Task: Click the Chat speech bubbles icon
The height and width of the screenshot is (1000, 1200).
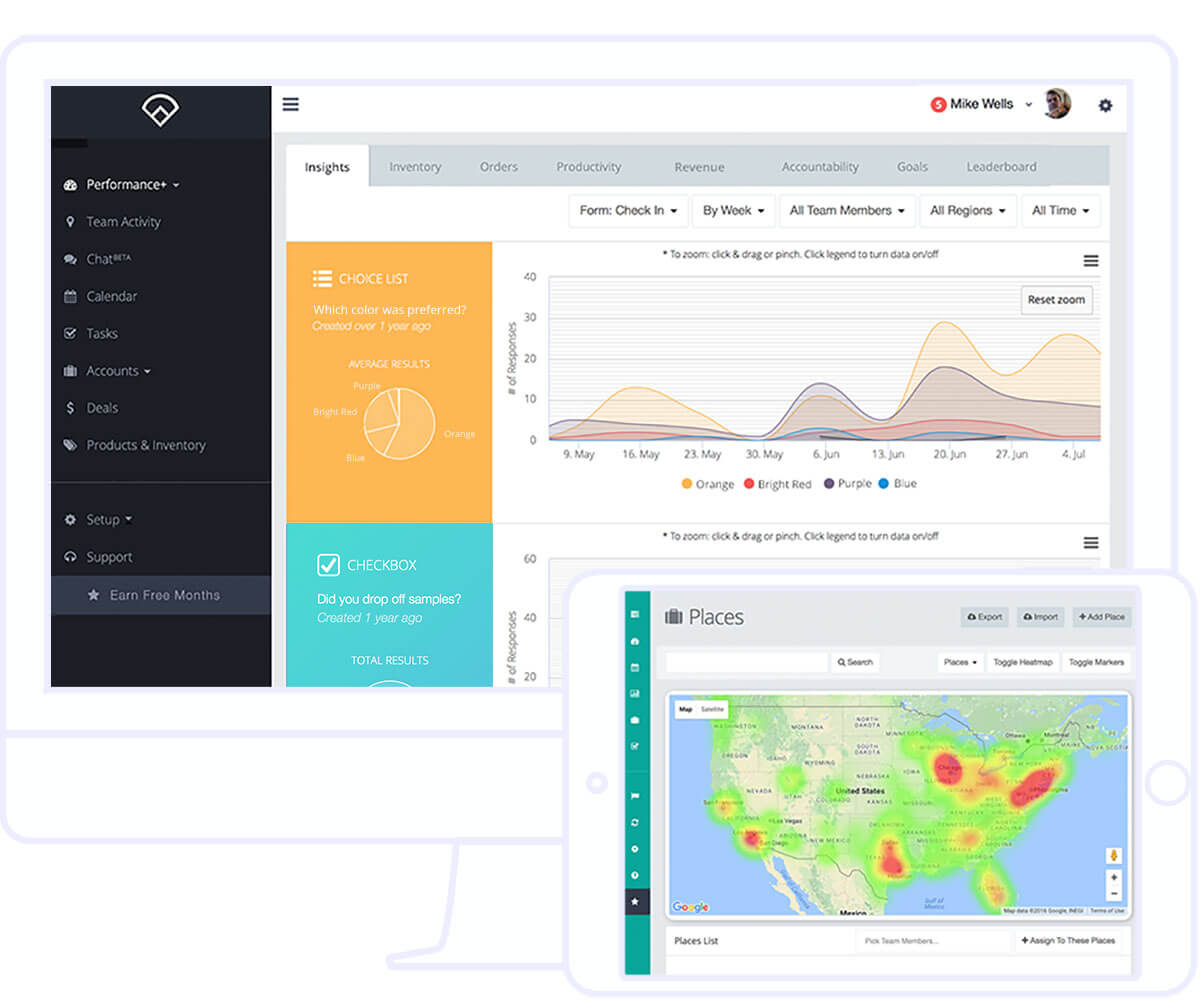Action: [70, 259]
